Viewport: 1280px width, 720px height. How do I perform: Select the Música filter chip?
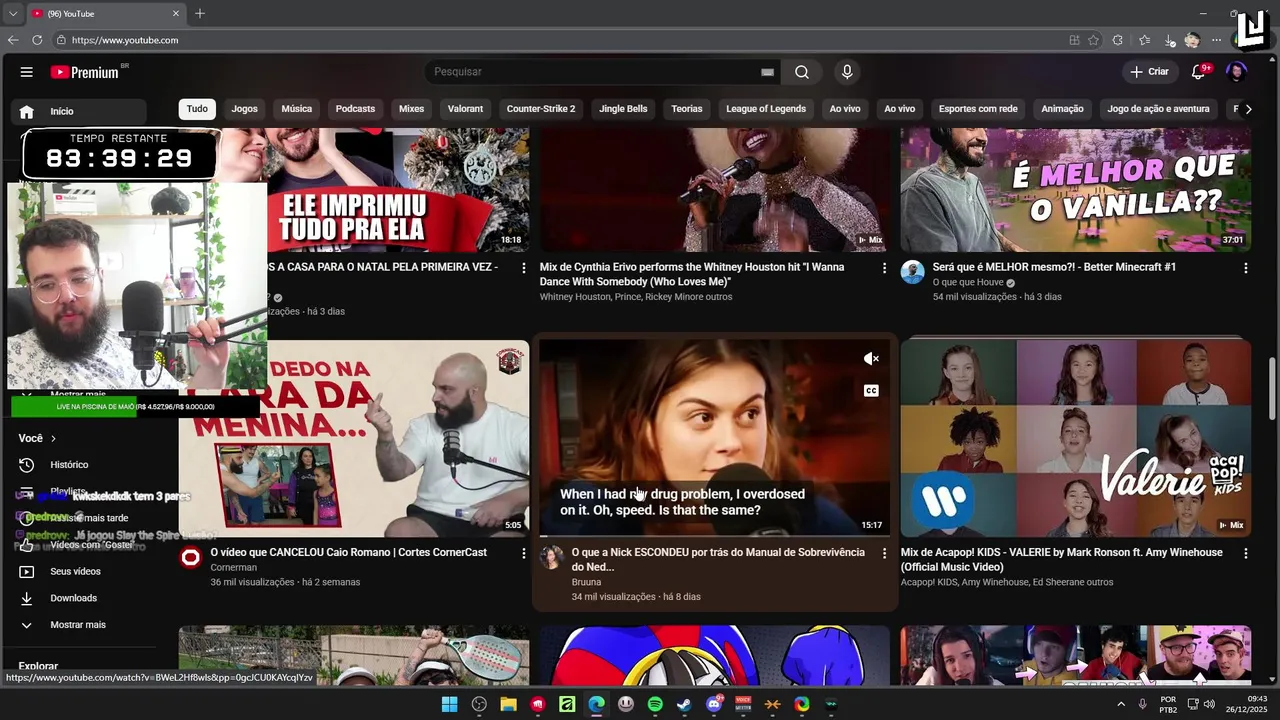tap(297, 109)
